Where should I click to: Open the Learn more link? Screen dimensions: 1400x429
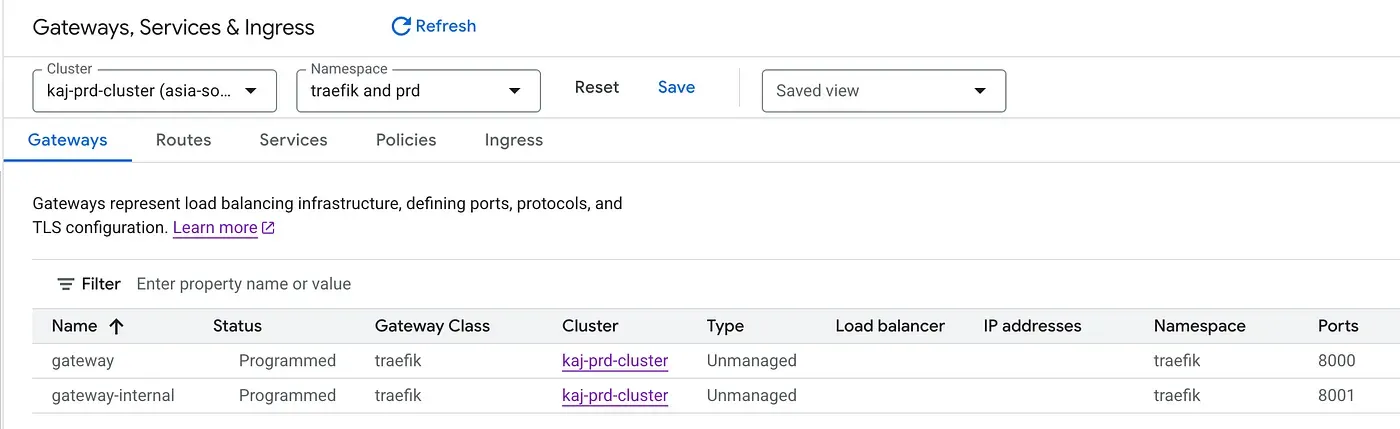(215, 228)
